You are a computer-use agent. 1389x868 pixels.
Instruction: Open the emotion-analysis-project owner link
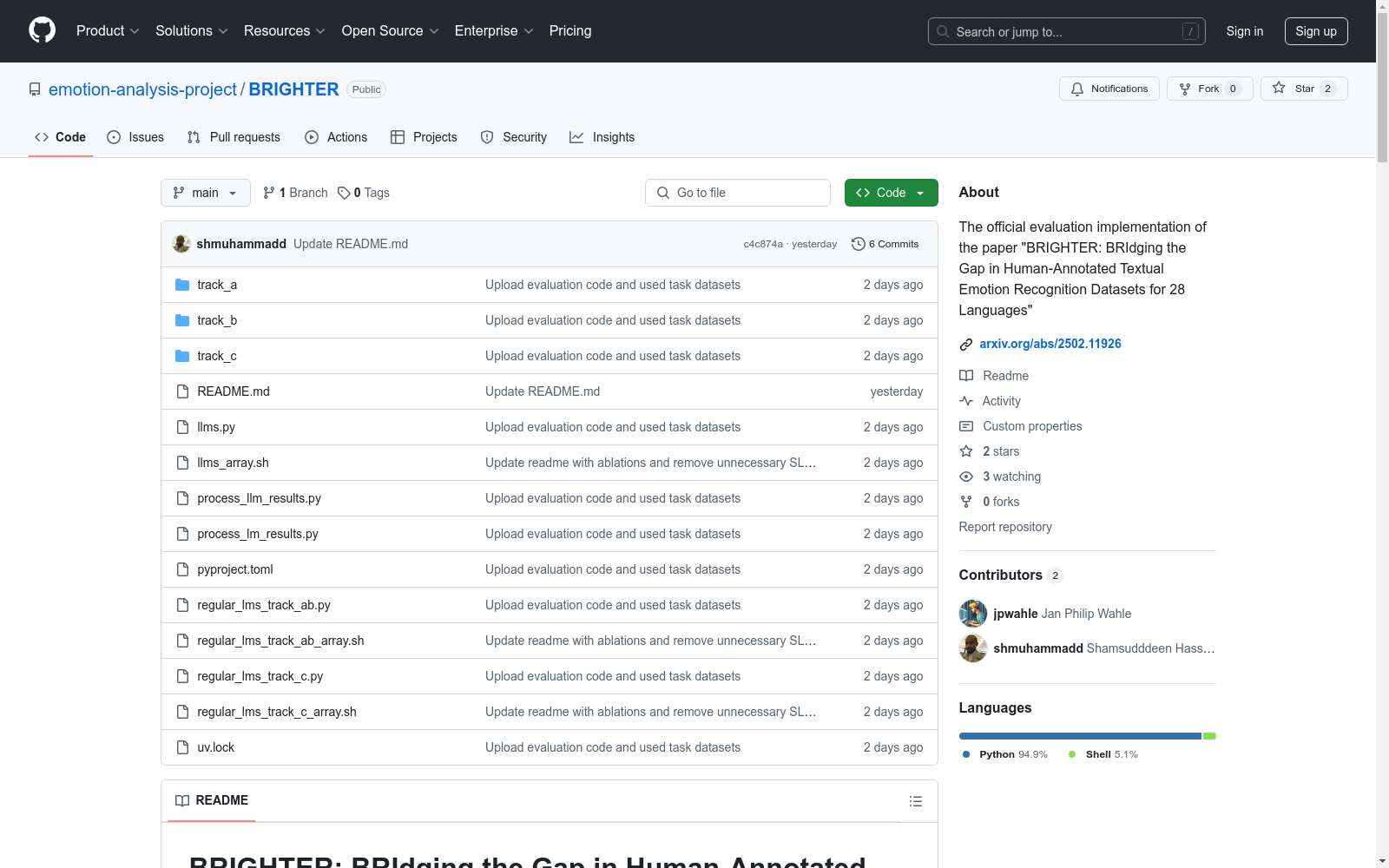click(142, 89)
